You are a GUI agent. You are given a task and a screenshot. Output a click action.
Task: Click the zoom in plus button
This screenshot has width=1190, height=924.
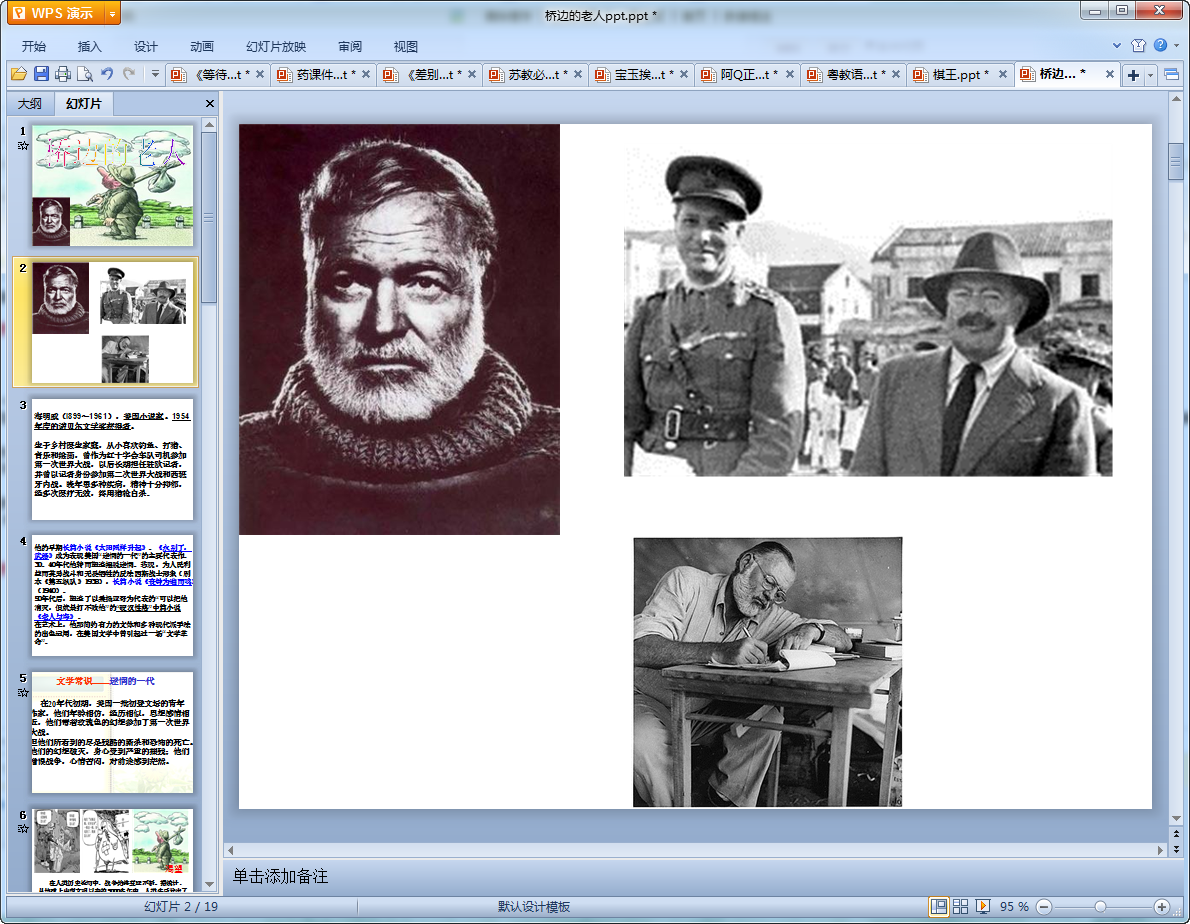pos(1161,906)
